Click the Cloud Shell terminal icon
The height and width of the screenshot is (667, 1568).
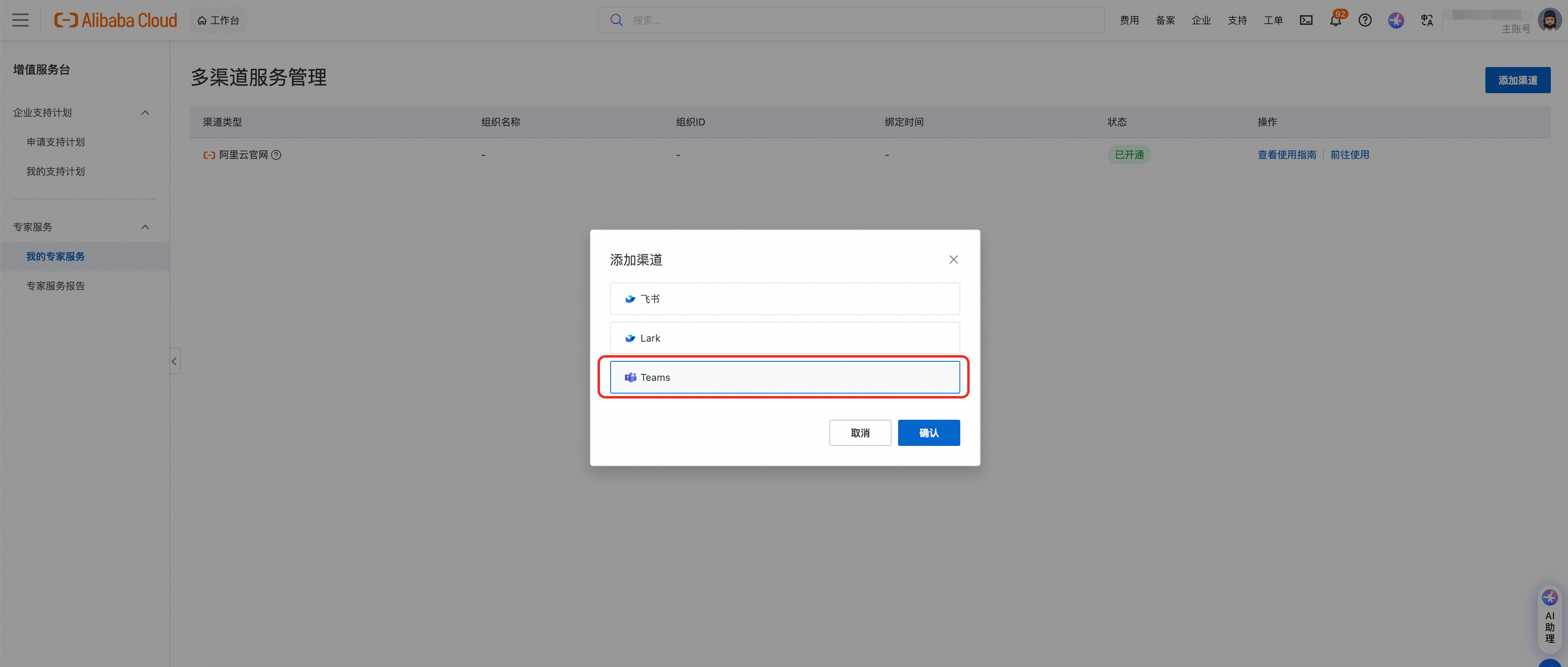(1306, 20)
